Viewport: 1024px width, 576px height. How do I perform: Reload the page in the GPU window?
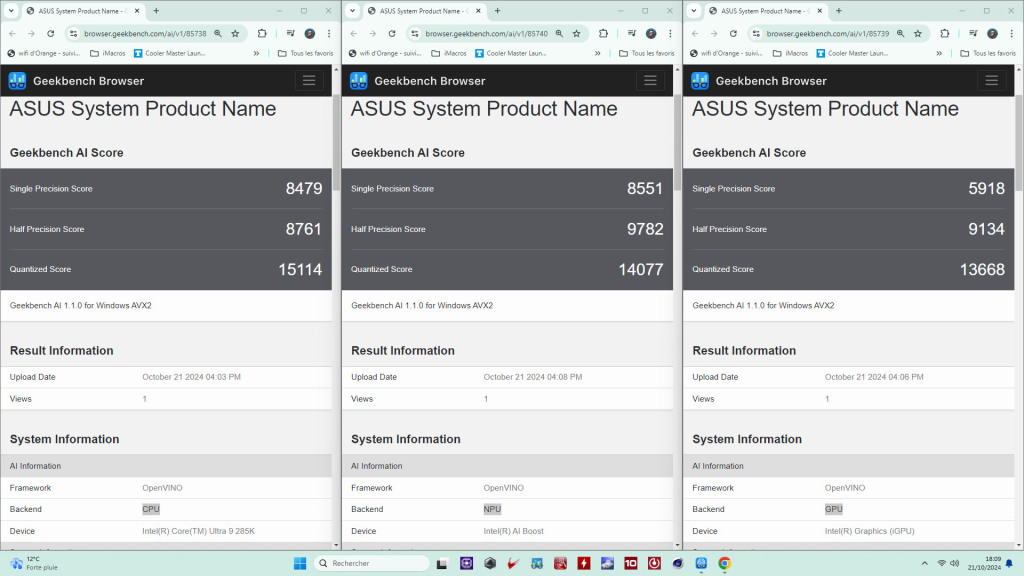click(x=733, y=33)
